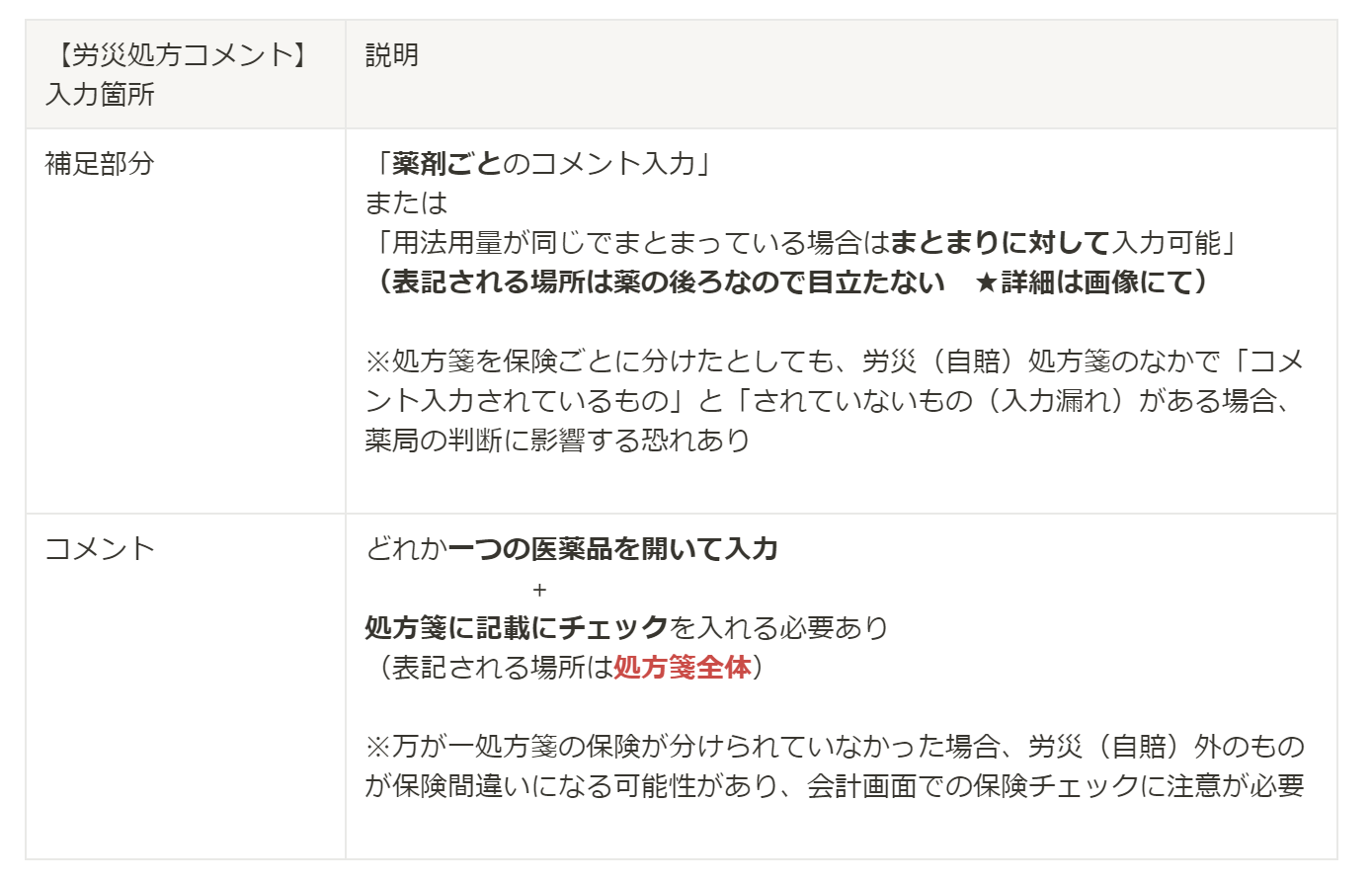Click the ★ star symbol
Viewport: 1372px width, 883px height.
(x=985, y=283)
